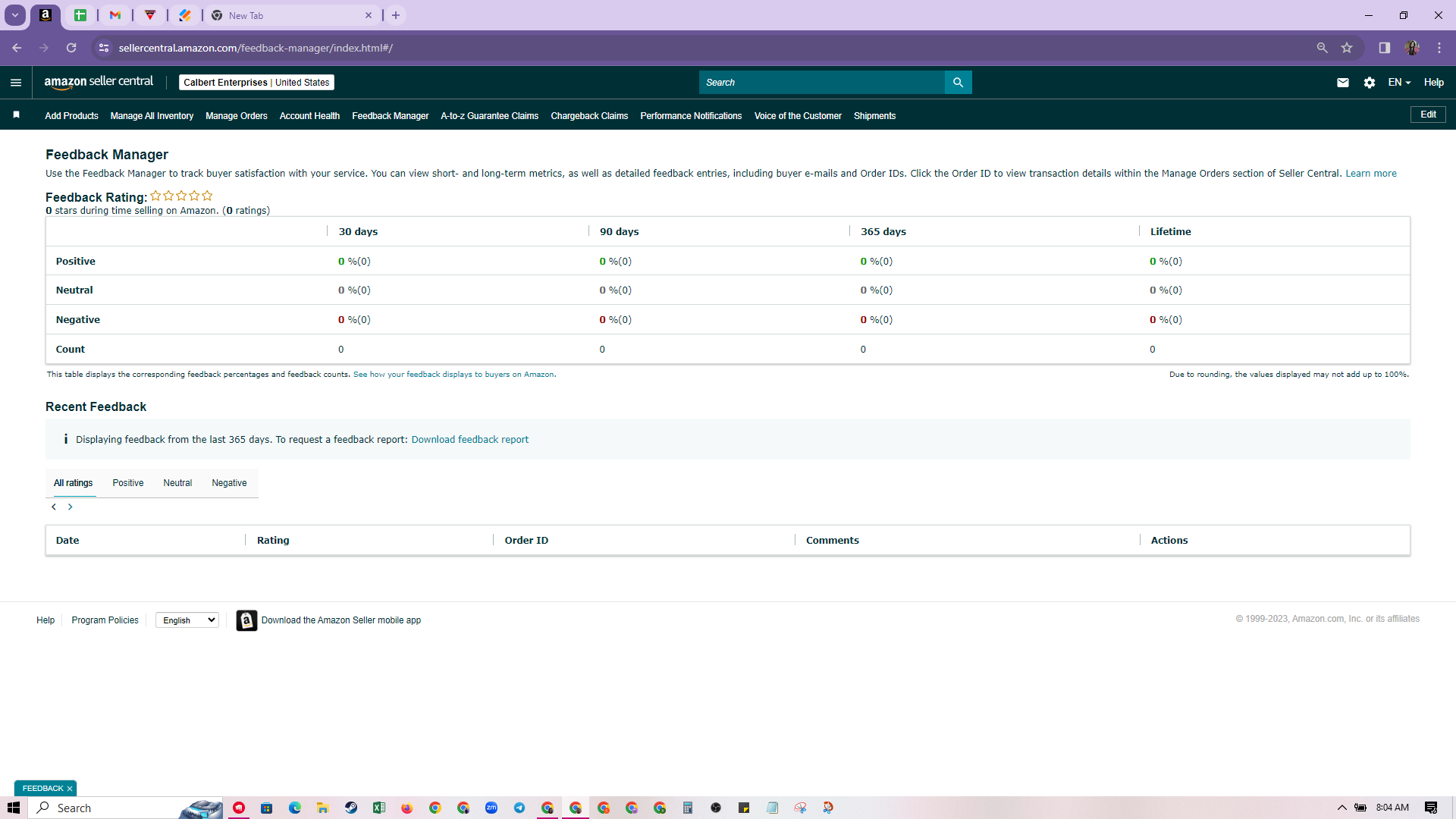
Task: Open Zoom from the taskbar
Action: point(491,808)
